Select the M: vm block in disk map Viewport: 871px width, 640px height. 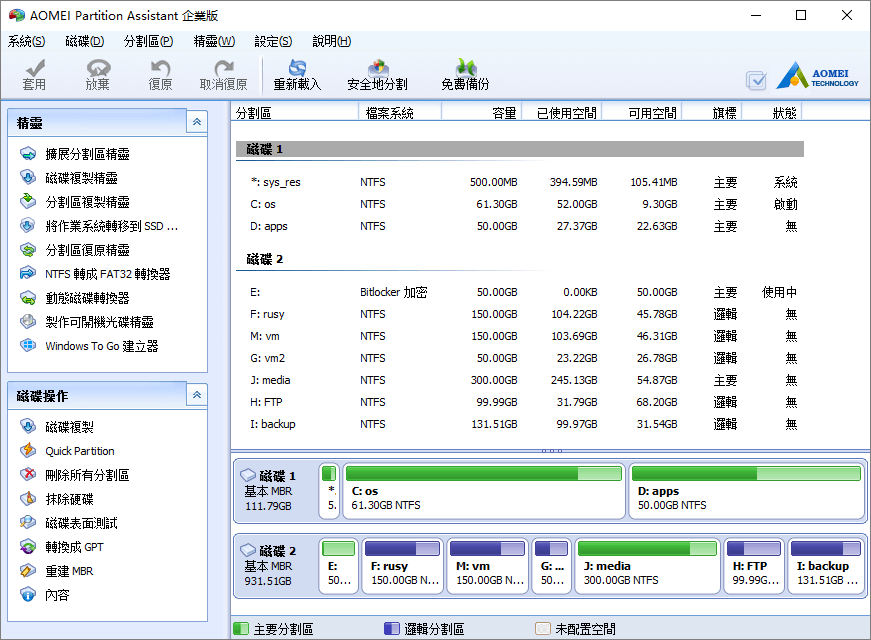point(487,566)
